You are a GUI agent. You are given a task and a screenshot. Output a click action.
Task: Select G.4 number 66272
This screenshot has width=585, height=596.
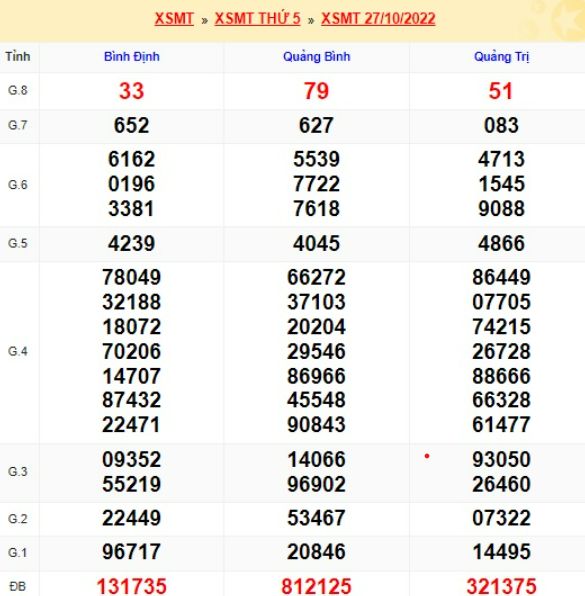[317, 277]
